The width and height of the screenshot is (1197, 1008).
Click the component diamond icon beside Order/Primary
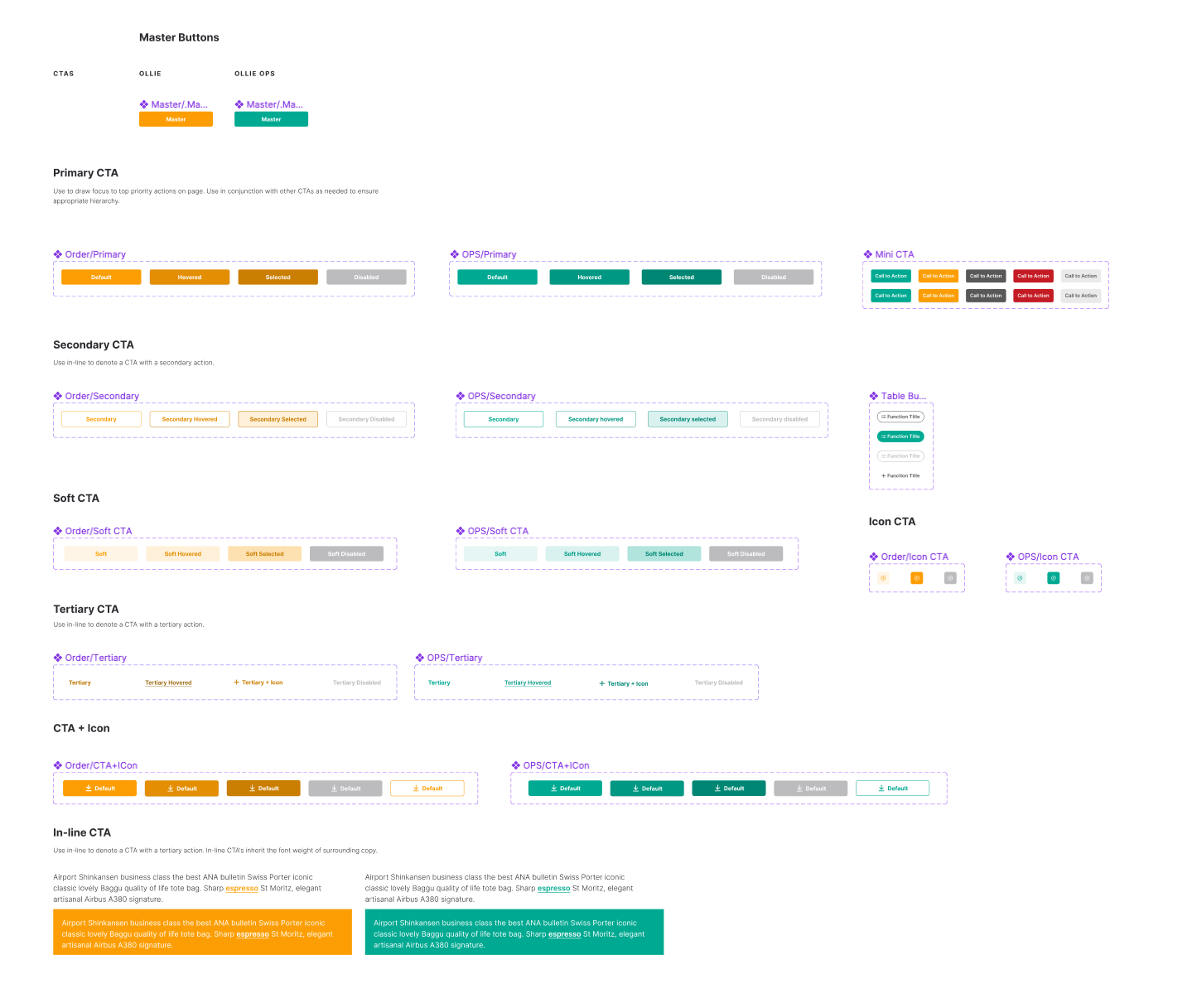point(58,254)
